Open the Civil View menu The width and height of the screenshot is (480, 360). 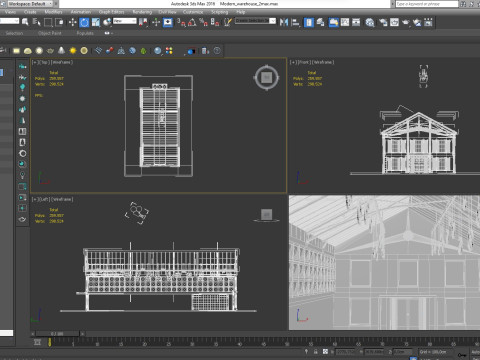[167, 12]
